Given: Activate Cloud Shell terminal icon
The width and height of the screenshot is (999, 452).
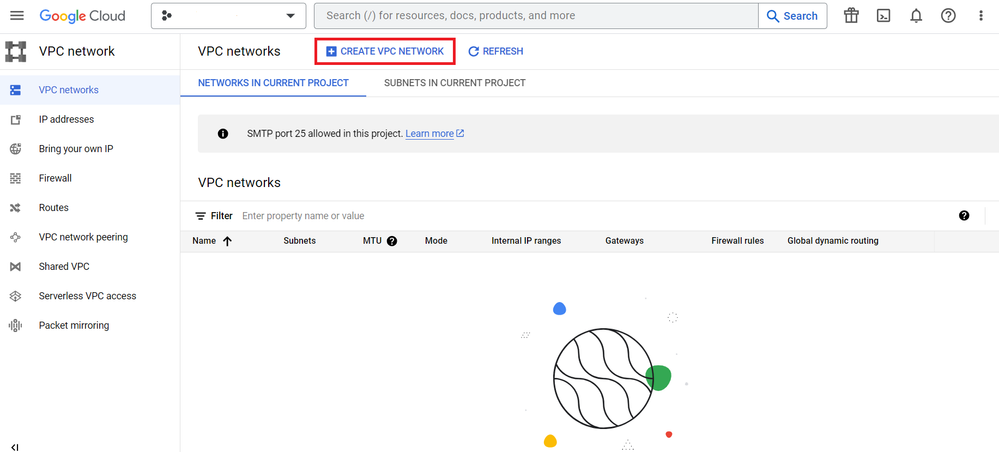Looking at the screenshot, I should click(883, 16).
